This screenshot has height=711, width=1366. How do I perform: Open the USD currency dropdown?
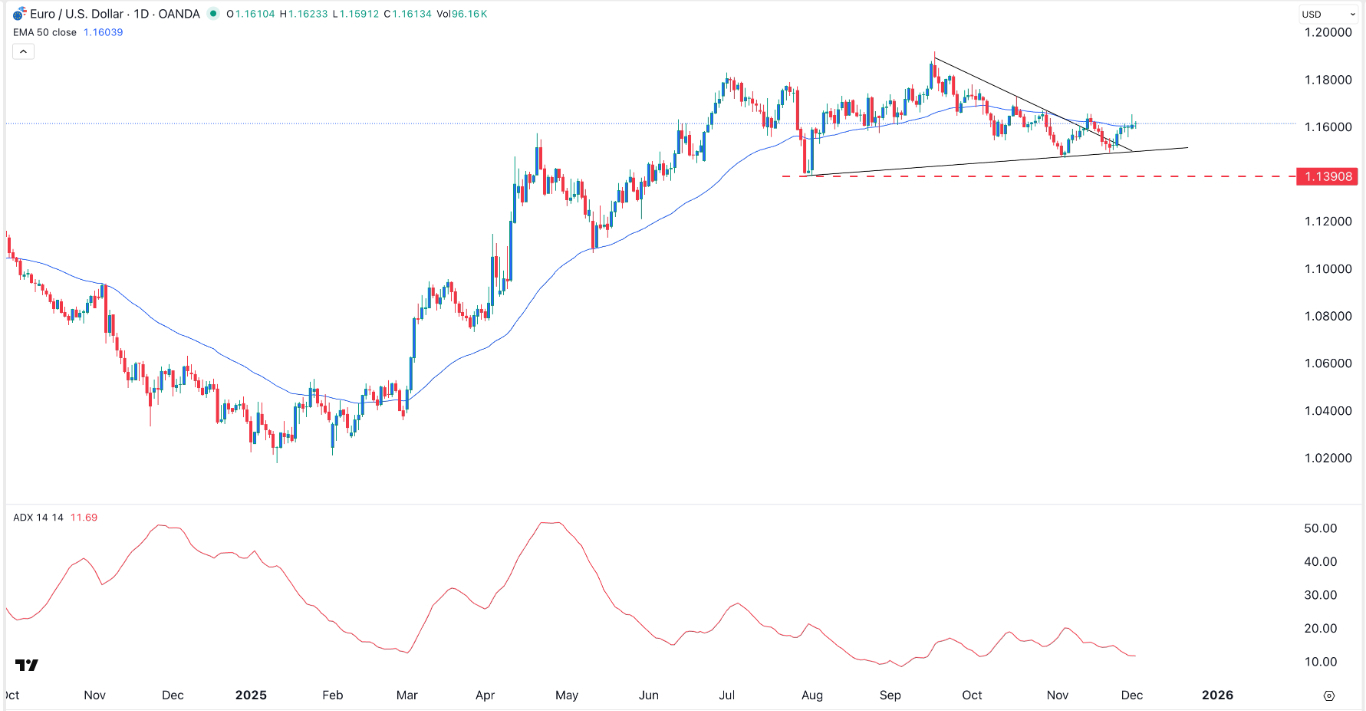[1325, 14]
